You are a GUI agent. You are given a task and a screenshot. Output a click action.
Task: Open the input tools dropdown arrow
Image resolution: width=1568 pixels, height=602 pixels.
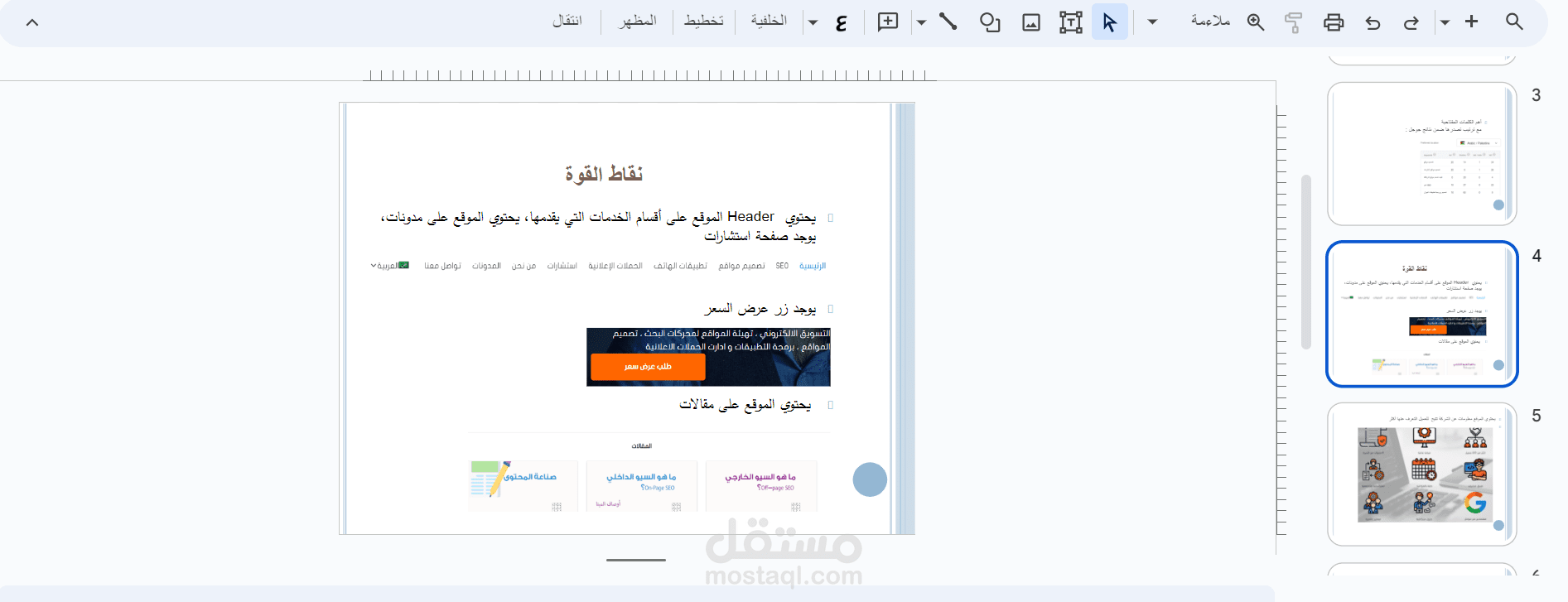(813, 22)
